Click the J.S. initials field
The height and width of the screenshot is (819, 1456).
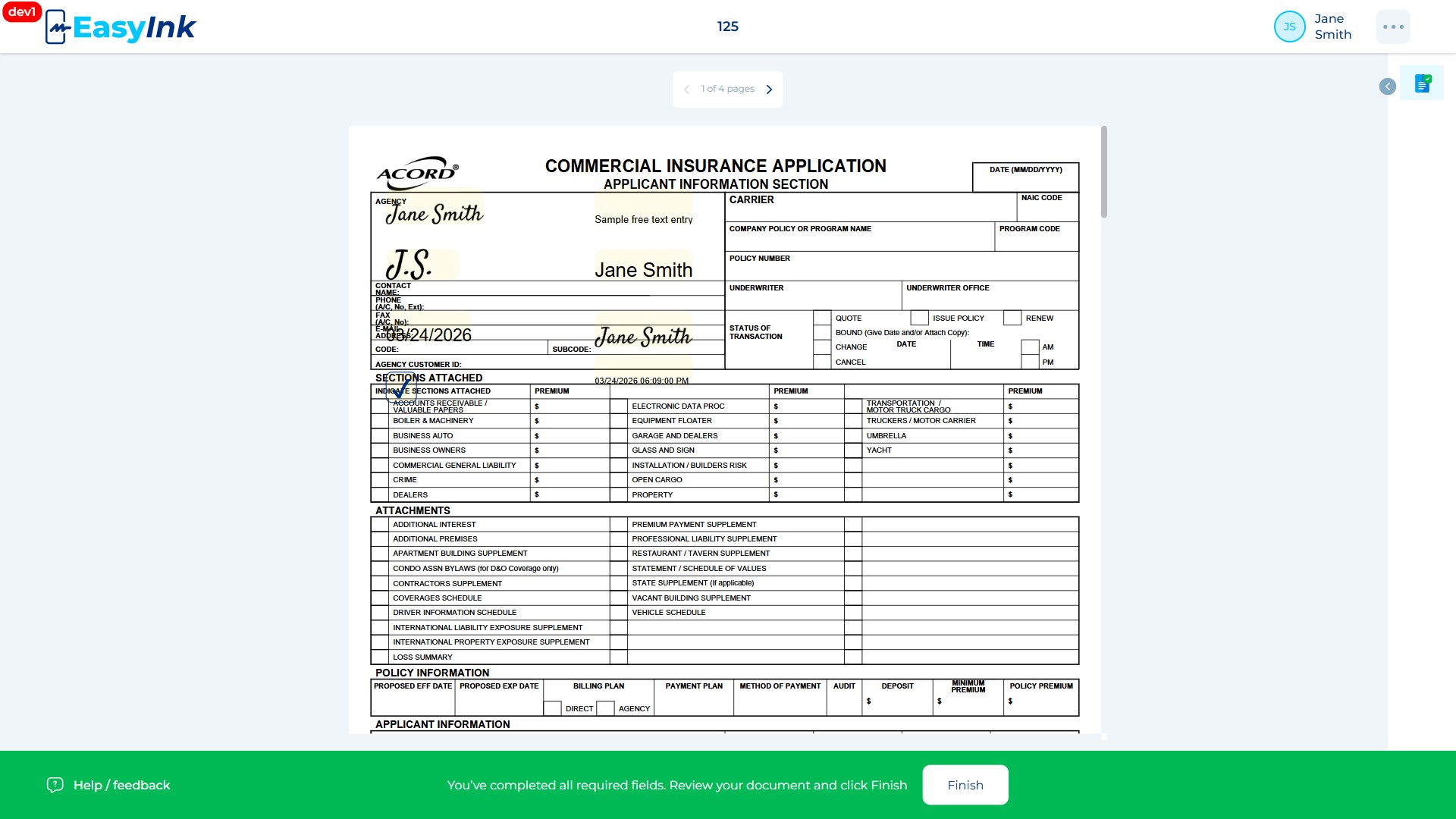[422, 265]
